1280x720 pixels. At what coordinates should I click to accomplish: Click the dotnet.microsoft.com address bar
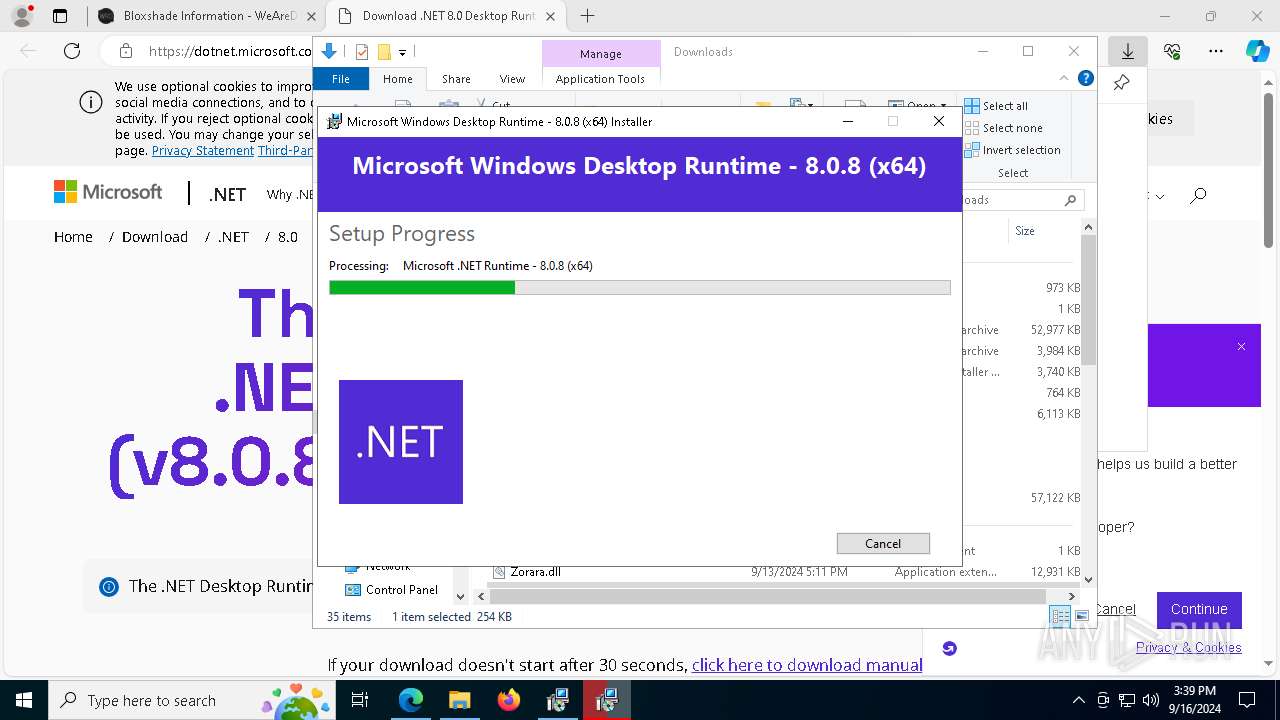coord(230,51)
